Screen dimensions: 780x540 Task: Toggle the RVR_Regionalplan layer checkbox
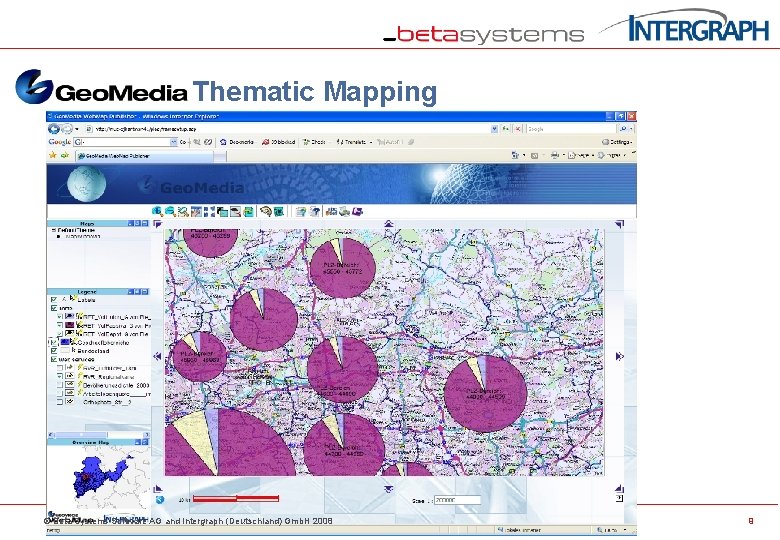[x=60, y=376]
